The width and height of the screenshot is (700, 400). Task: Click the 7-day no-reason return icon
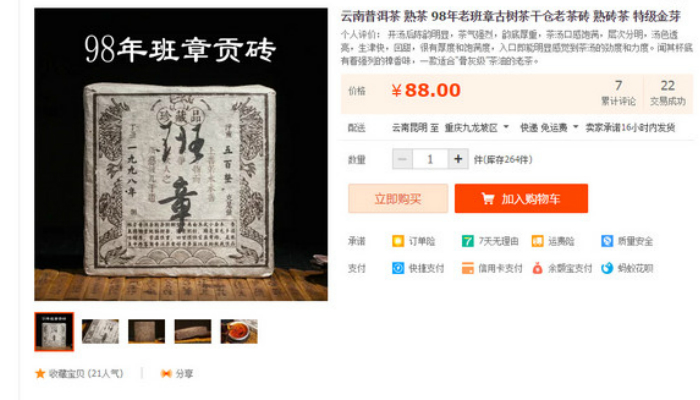tap(467, 242)
